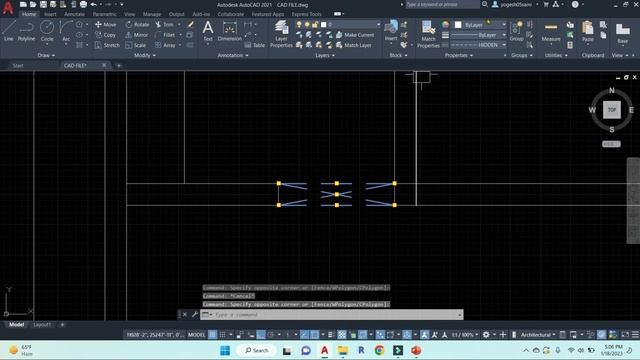Activate the Mirror command
Screen dimensions: 640x360
pyautogui.click(x=137, y=35)
